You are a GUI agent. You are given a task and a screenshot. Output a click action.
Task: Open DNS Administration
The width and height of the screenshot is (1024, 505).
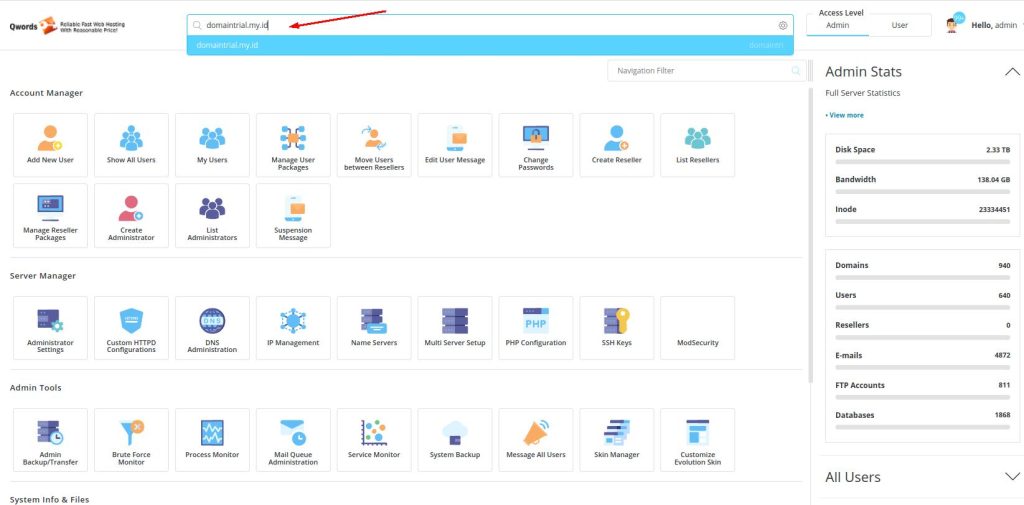212,328
